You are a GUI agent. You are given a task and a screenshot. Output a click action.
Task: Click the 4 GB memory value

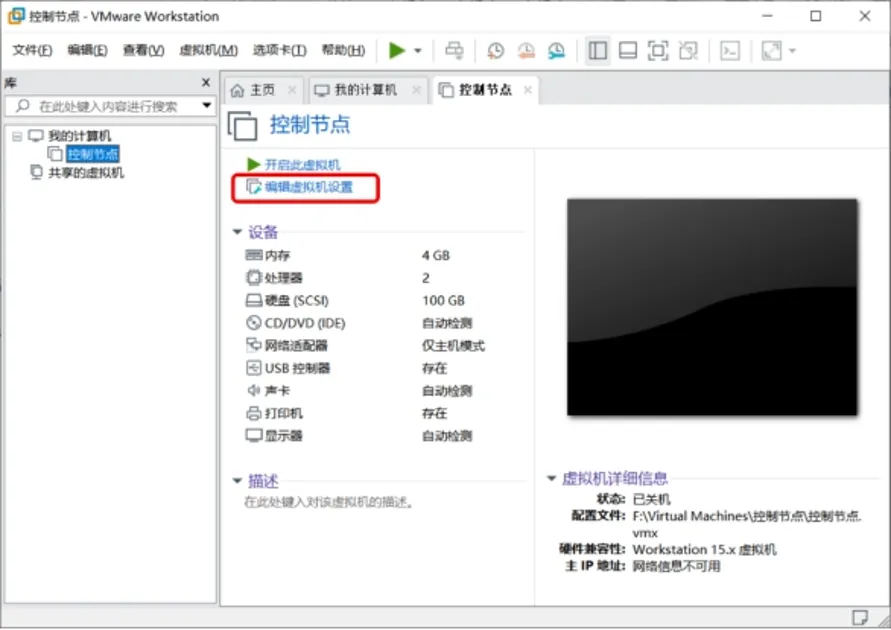pos(436,256)
